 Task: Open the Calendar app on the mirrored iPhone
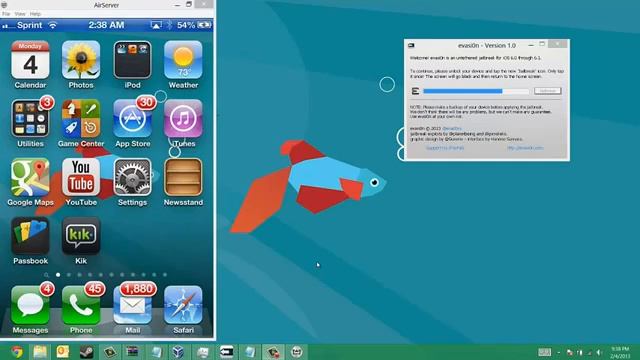coord(30,60)
